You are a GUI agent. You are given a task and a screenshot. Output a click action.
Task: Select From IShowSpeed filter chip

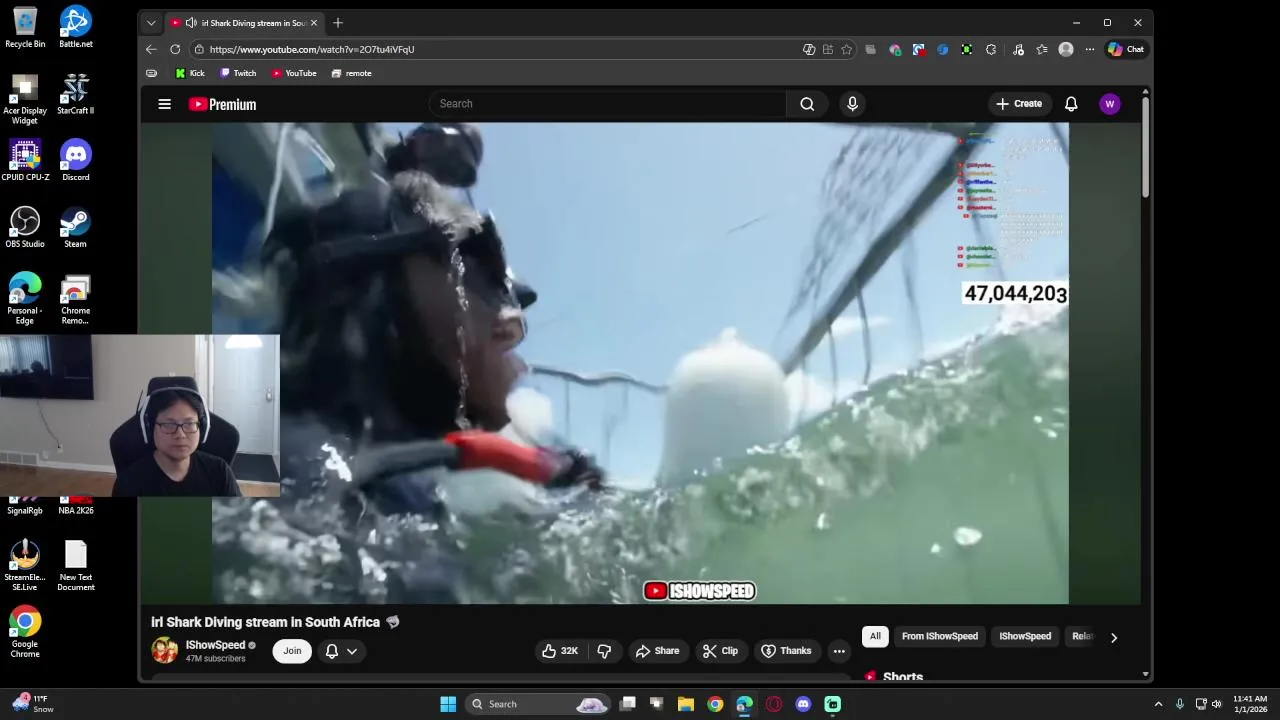(x=940, y=636)
